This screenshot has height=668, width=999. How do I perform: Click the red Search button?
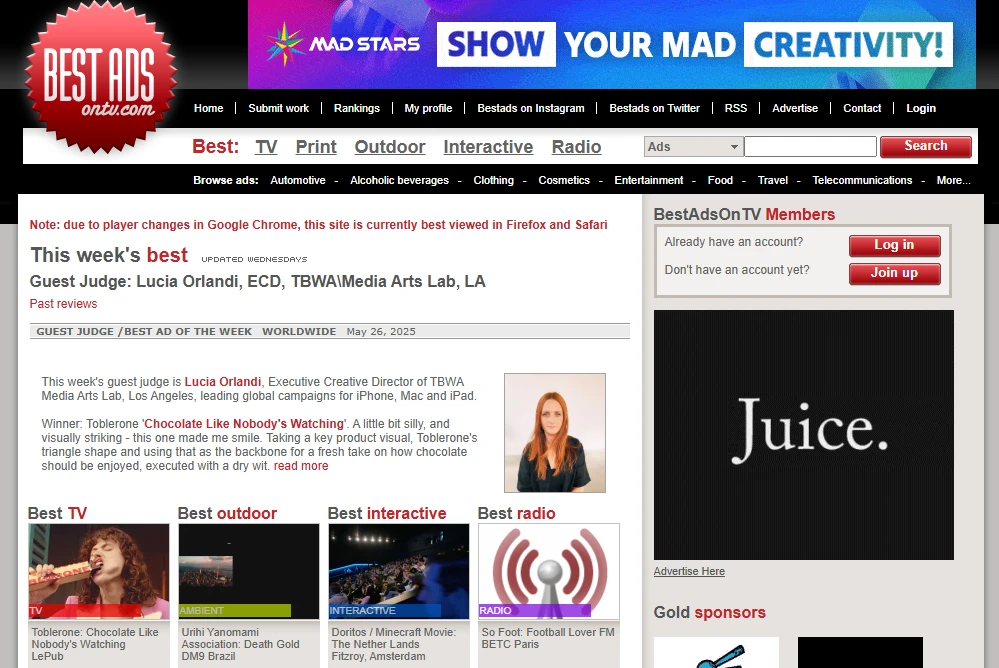[925, 146]
